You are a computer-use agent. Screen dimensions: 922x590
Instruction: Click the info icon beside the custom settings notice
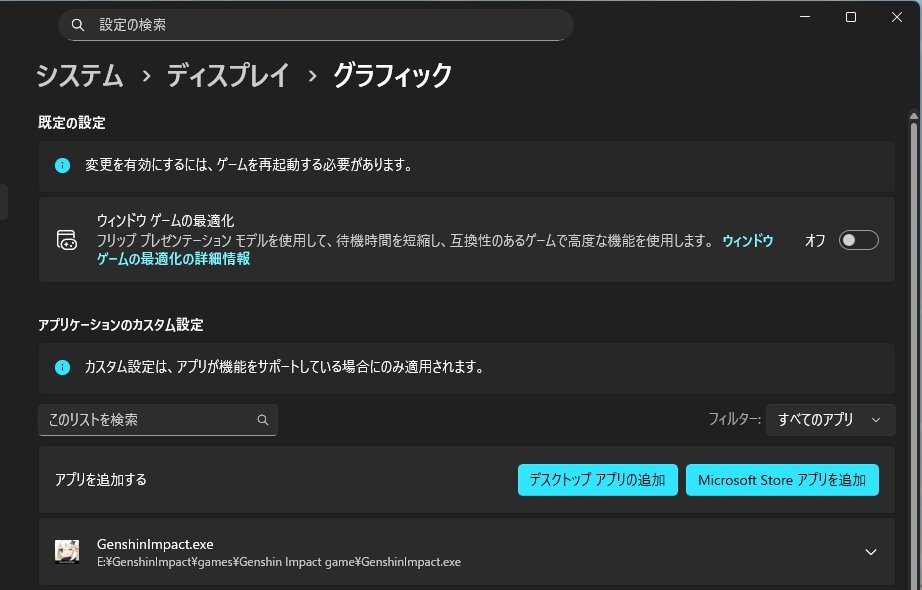click(62, 367)
